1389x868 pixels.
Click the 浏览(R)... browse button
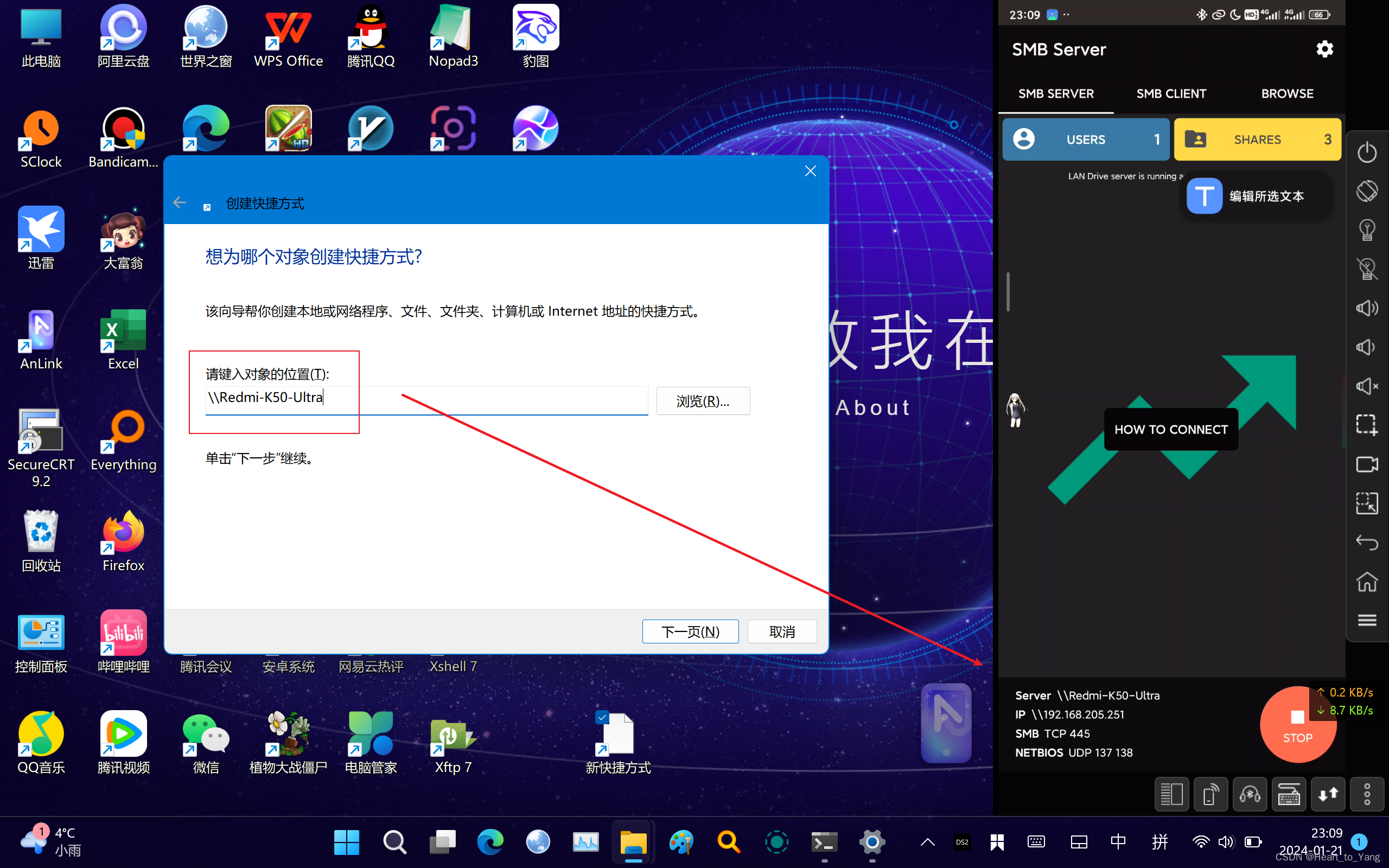(x=703, y=401)
